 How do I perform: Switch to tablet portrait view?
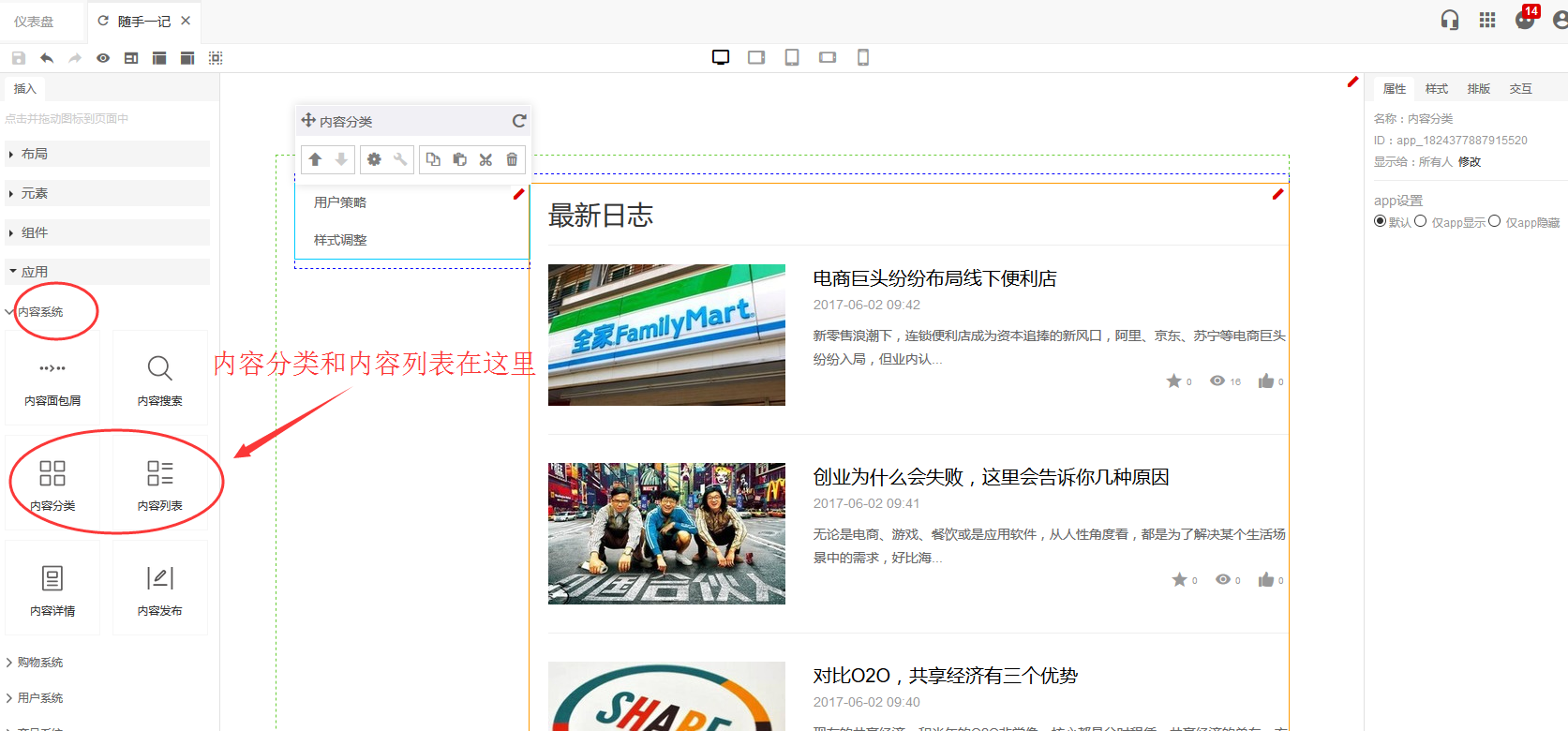tap(792, 57)
